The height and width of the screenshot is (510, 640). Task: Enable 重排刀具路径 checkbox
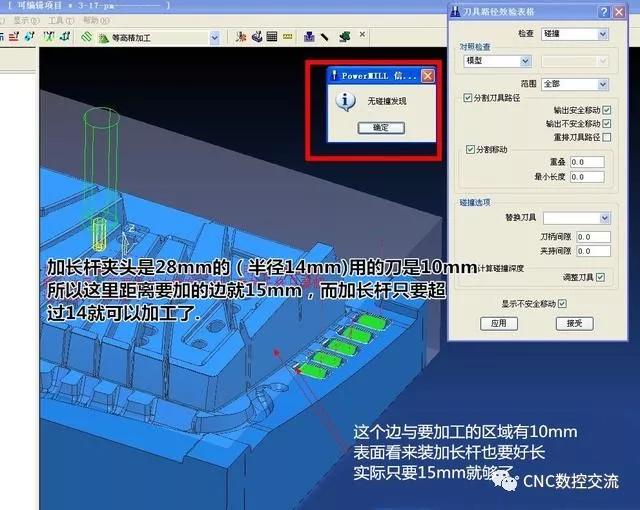pos(607,137)
